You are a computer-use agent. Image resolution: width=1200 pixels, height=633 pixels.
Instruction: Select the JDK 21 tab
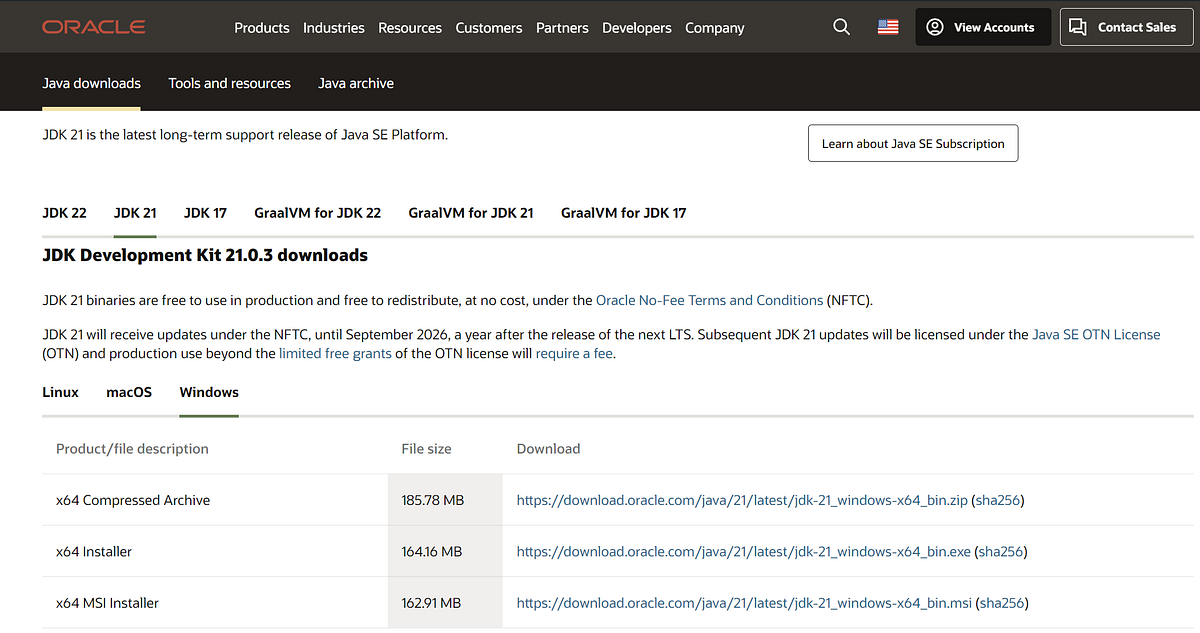coord(135,213)
